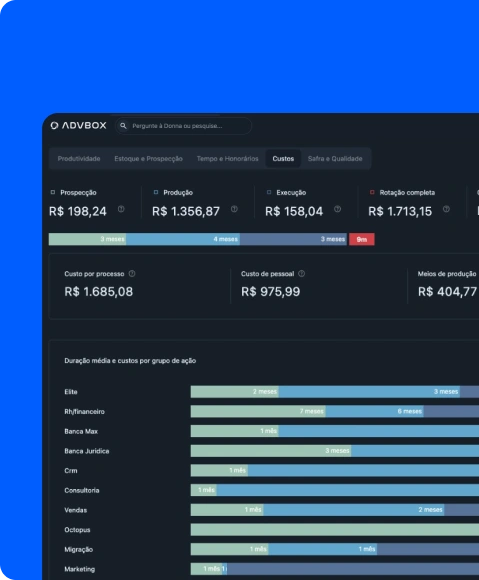Click the 'Vendas' row label
This screenshot has width=479, height=580.
tap(75, 510)
